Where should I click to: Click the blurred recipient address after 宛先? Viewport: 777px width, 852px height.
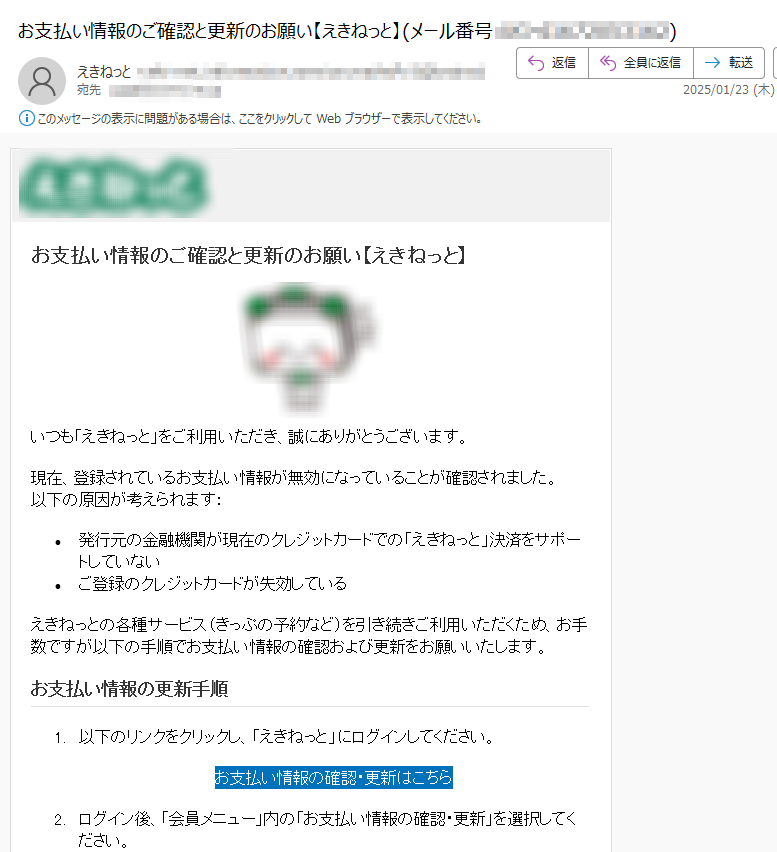point(165,91)
